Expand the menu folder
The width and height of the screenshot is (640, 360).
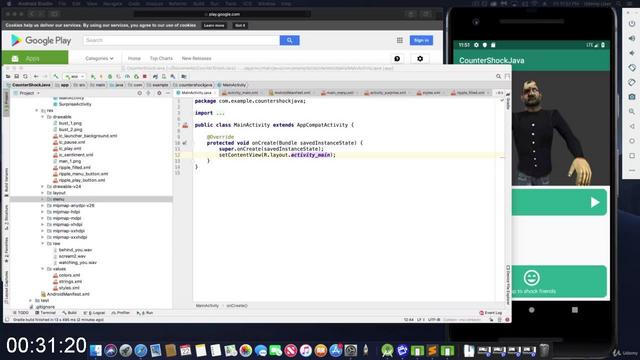[x=42, y=199]
